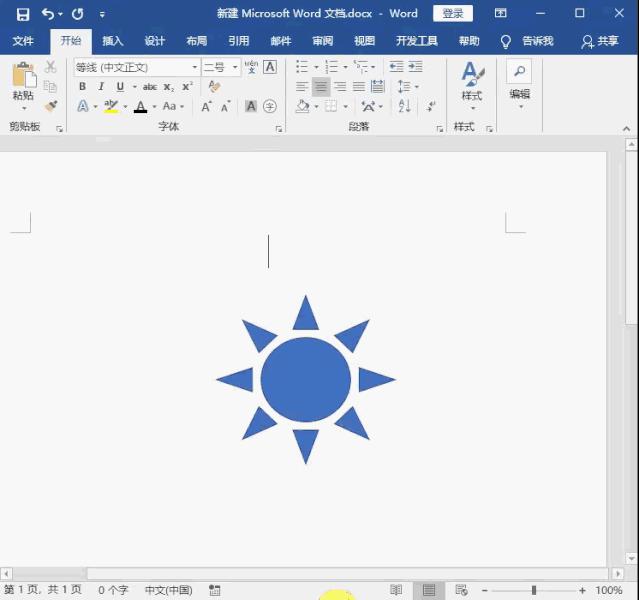Open the 编辑 editing group

(520, 85)
